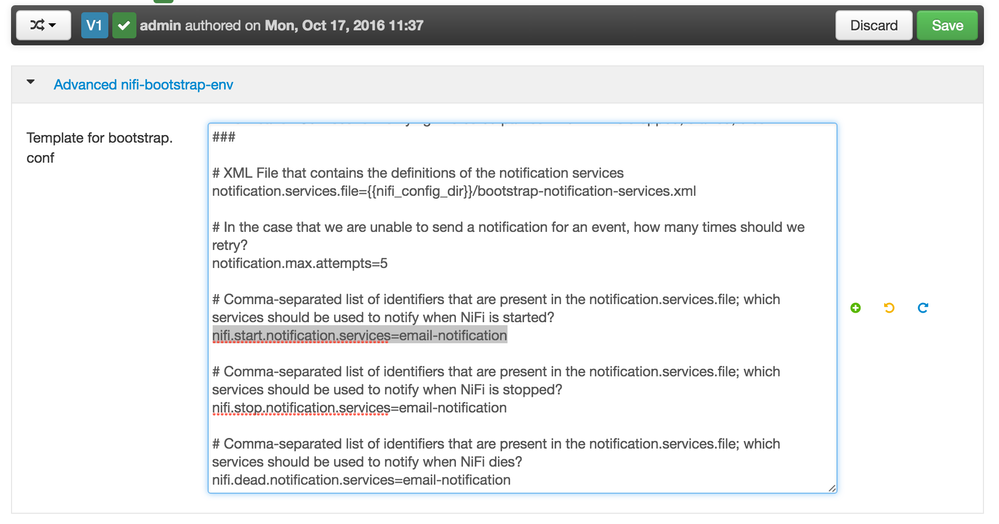Click the nifi.dead.notification.services line
The image size is (999, 524).
click(361, 480)
